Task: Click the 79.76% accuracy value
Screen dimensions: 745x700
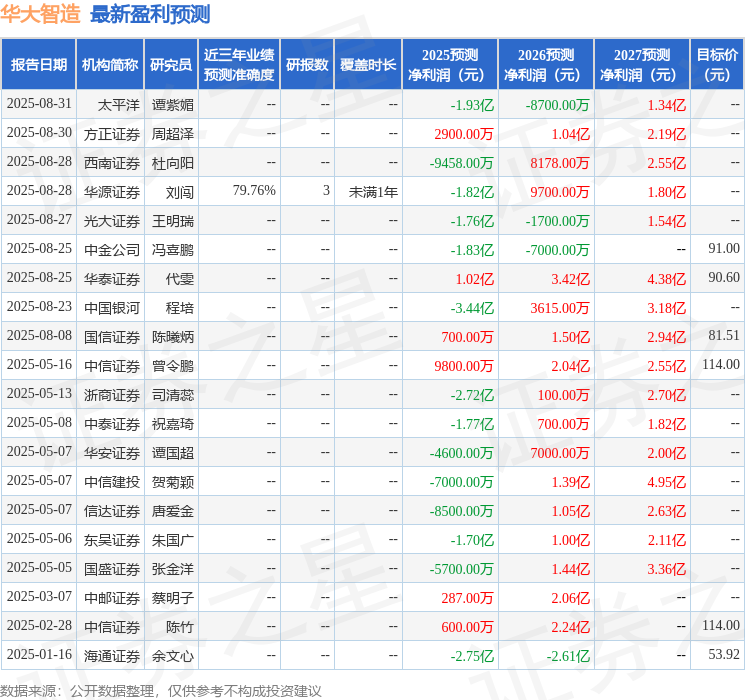Action: click(x=254, y=191)
